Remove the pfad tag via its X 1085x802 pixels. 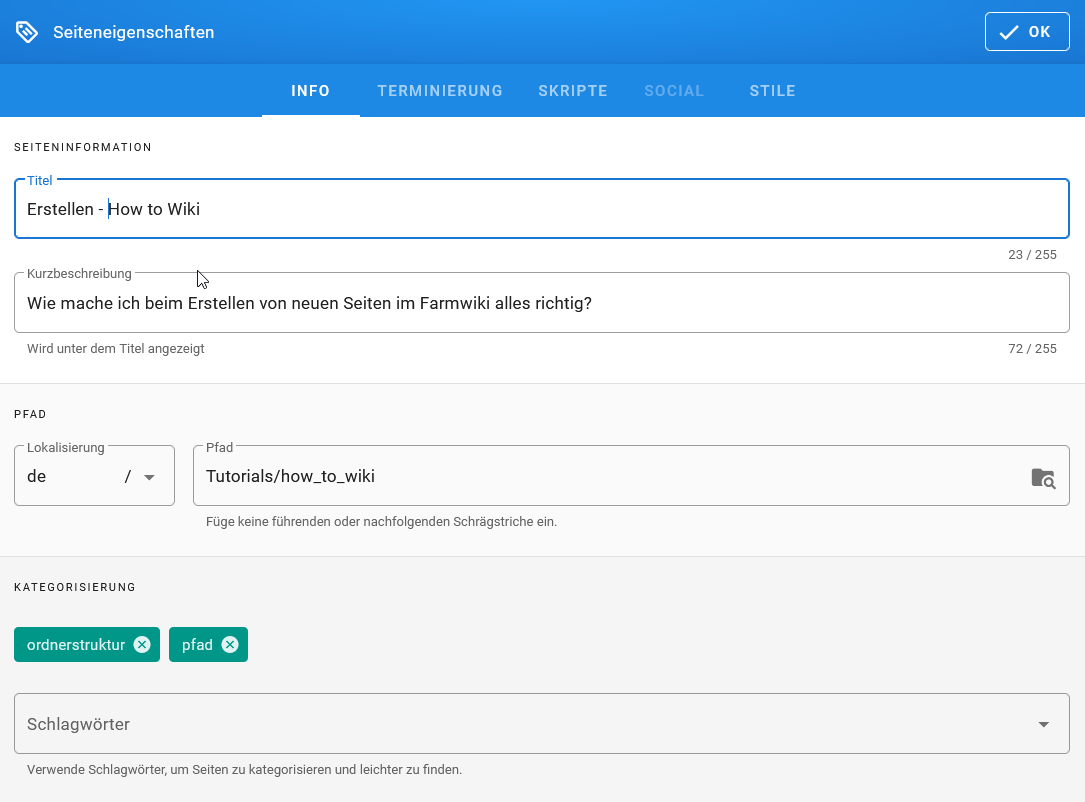click(x=230, y=645)
